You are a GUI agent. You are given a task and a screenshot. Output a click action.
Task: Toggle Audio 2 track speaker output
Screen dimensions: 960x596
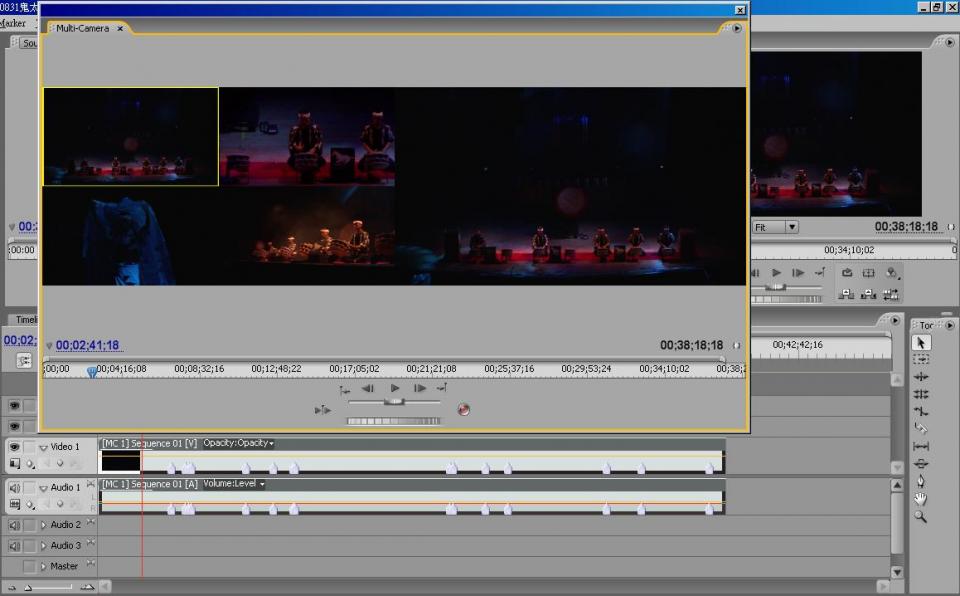15,525
